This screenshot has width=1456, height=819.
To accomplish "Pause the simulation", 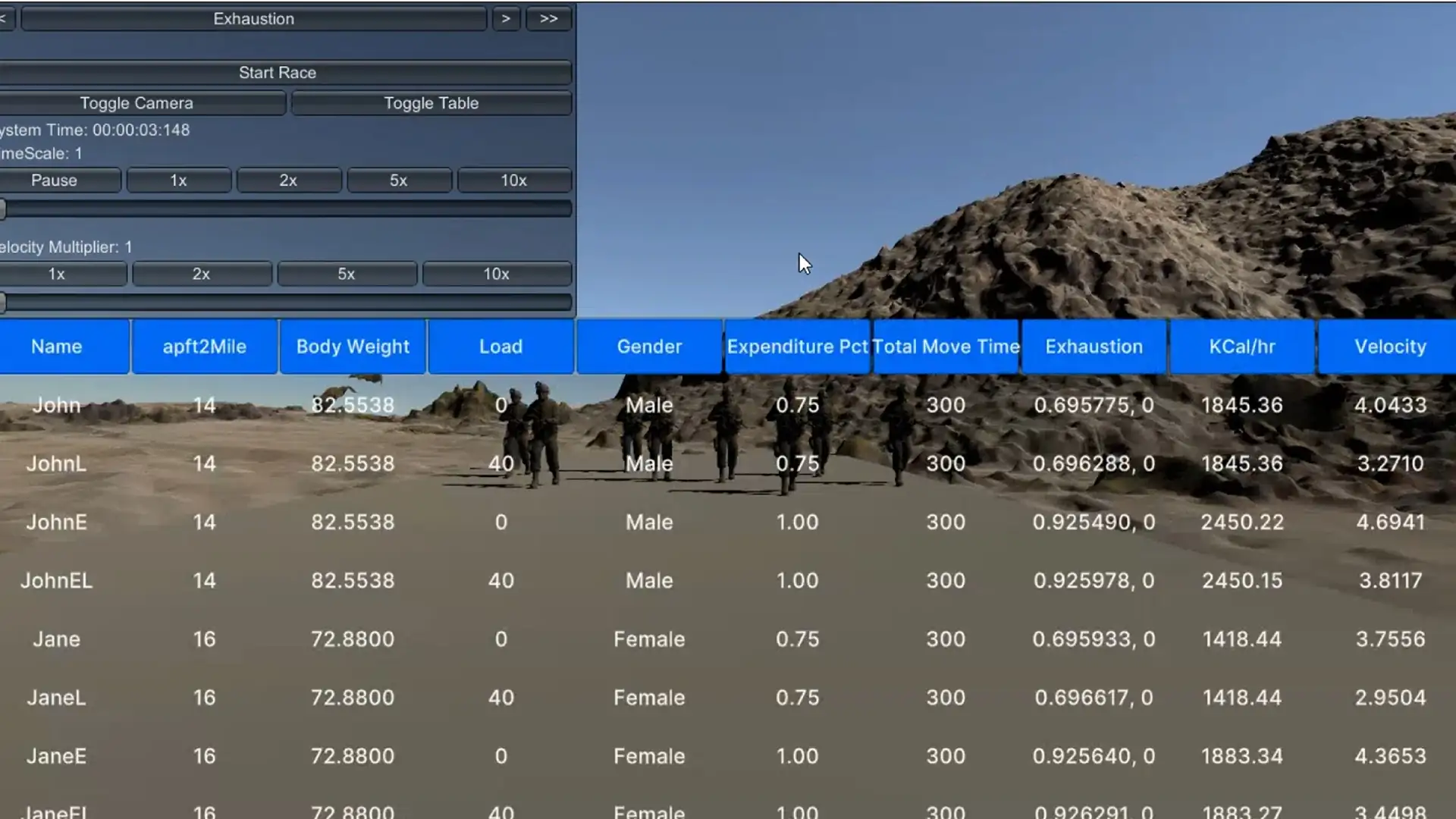I will (x=55, y=180).
